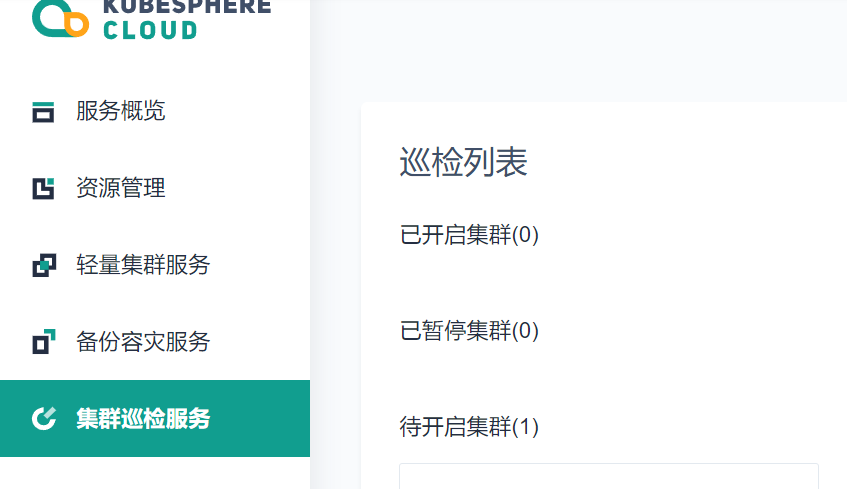The image size is (847, 489).
Task: Click the KubeSphere Cloud logo icon
Action: coord(60,18)
